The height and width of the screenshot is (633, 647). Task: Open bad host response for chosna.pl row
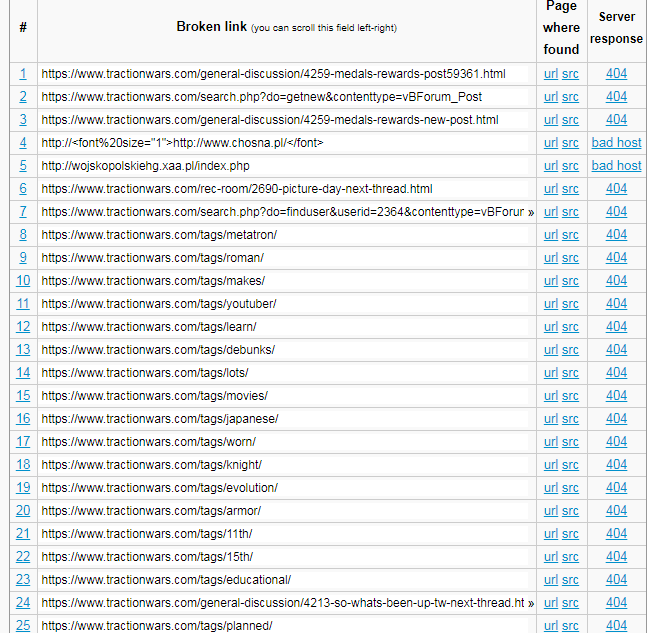616,143
